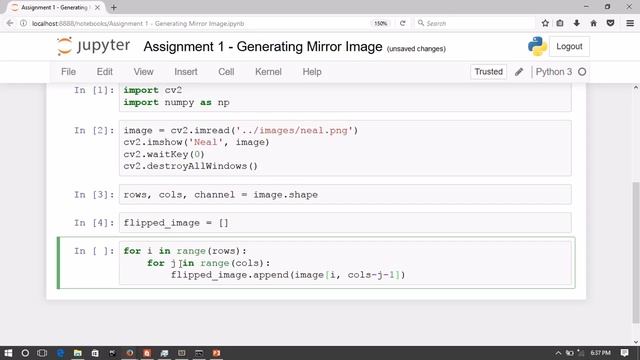Select cell via In [2]: prompt

tap(94, 131)
